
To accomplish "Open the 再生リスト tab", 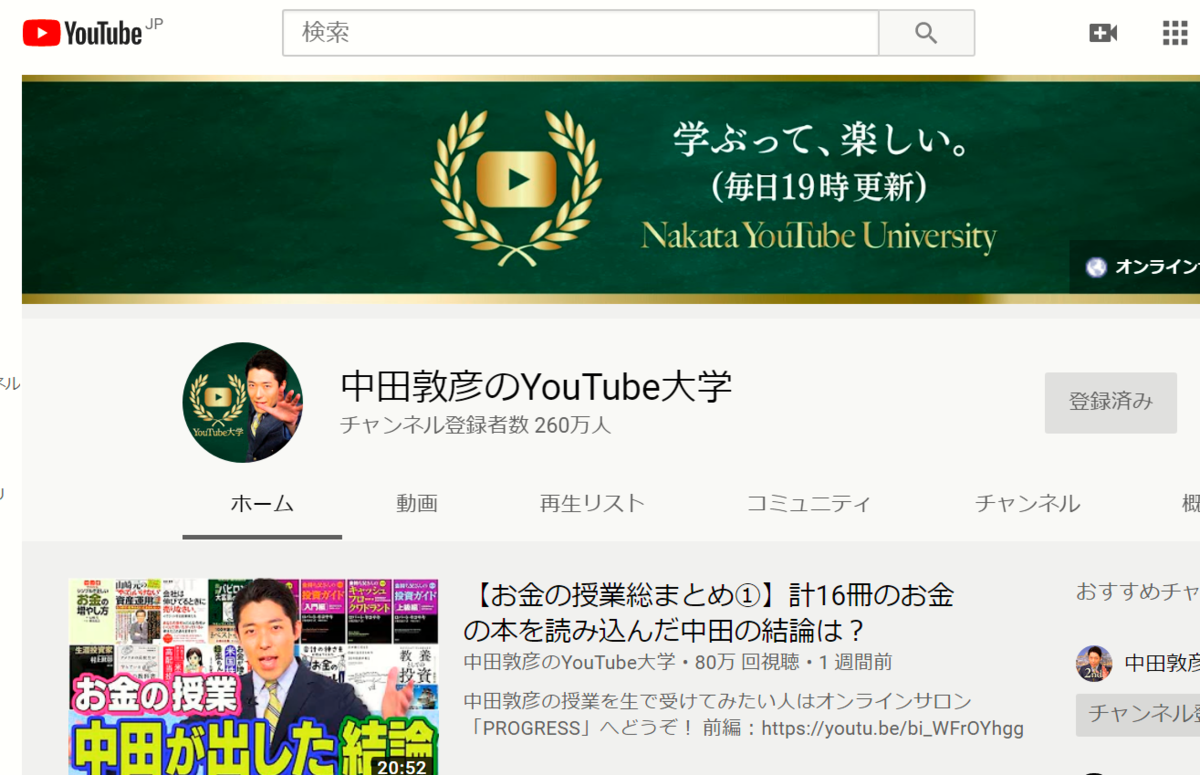I will coord(592,504).
